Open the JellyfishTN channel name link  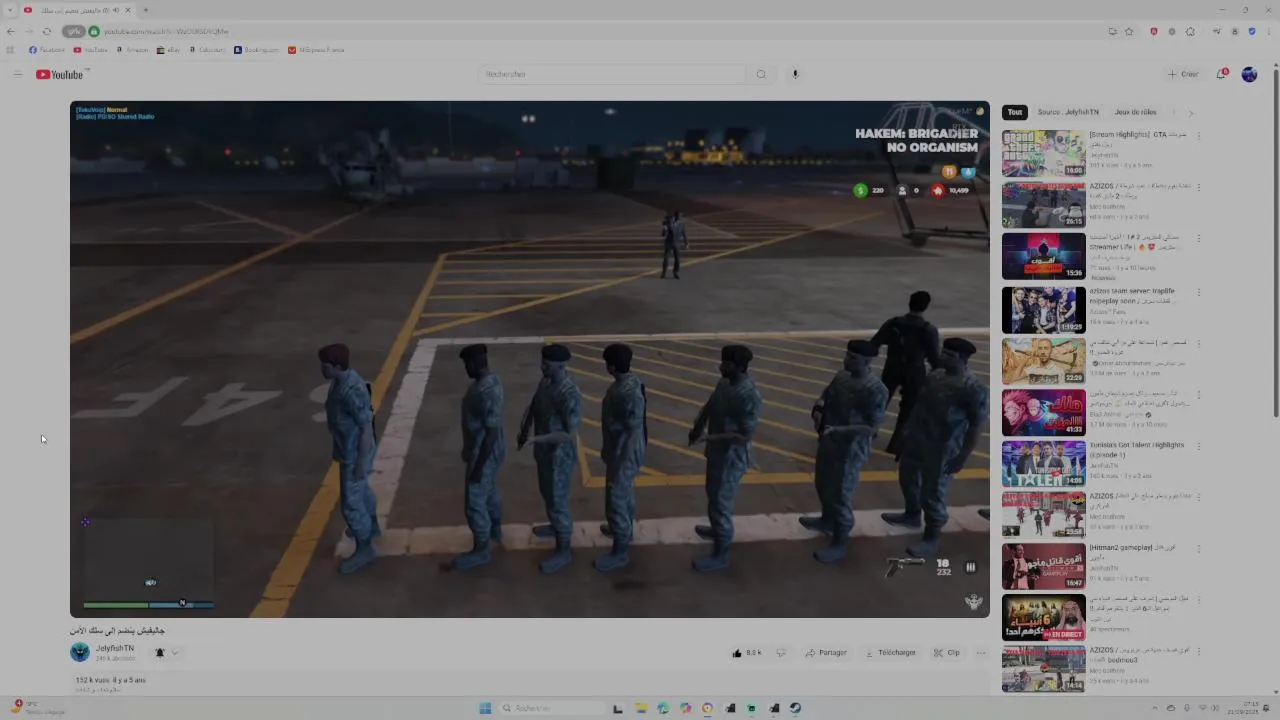click(115, 648)
